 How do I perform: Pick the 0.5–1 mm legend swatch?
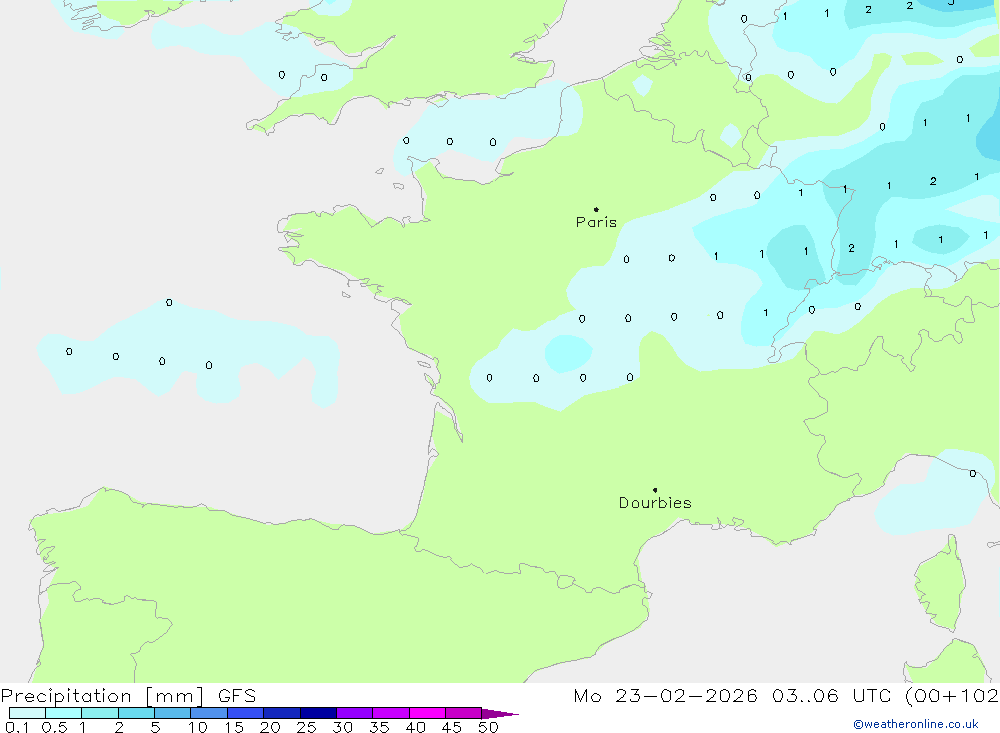coord(63,713)
